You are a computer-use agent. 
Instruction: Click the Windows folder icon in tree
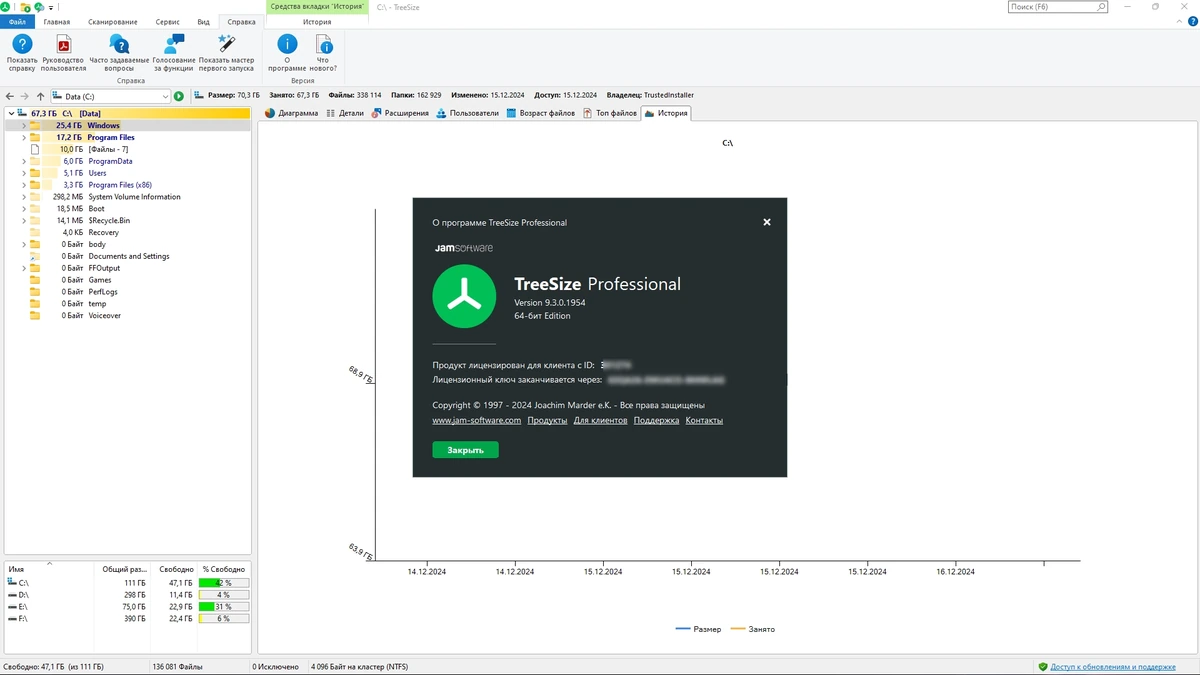click(x=35, y=126)
